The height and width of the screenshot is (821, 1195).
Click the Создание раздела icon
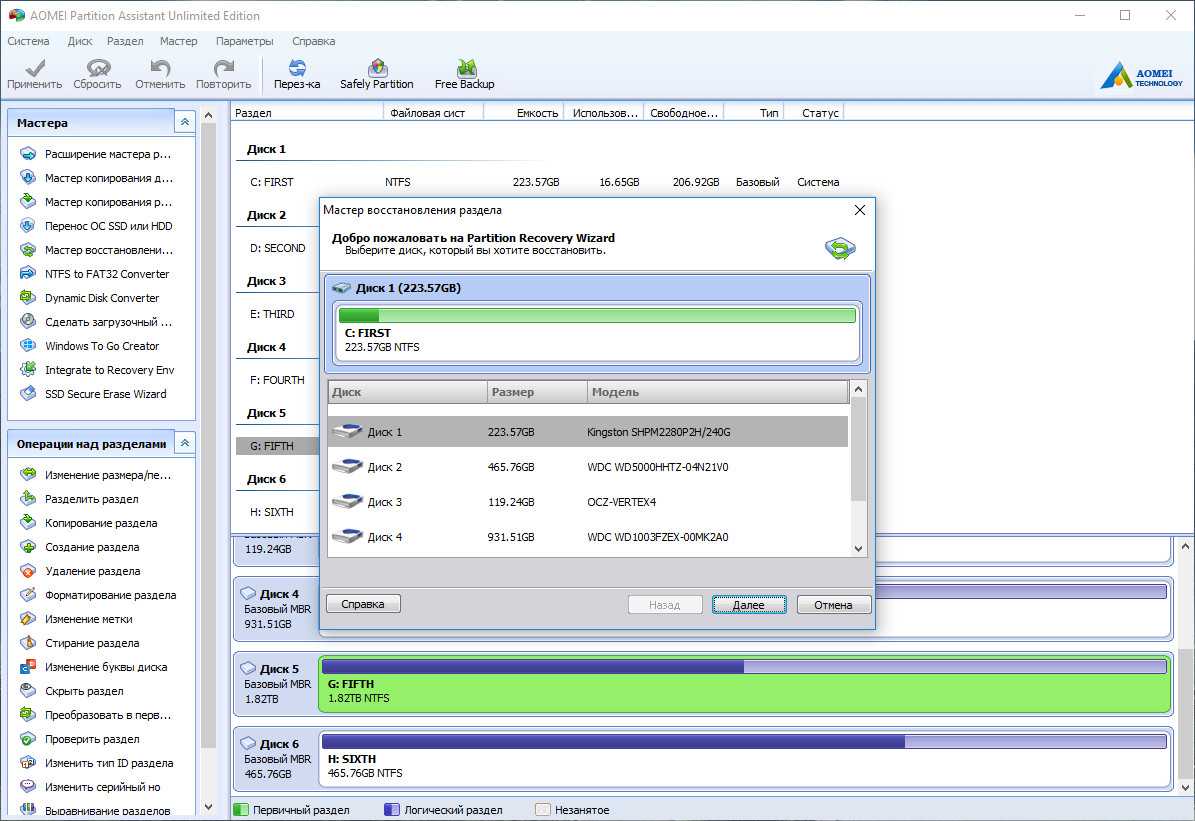click(x=28, y=547)
